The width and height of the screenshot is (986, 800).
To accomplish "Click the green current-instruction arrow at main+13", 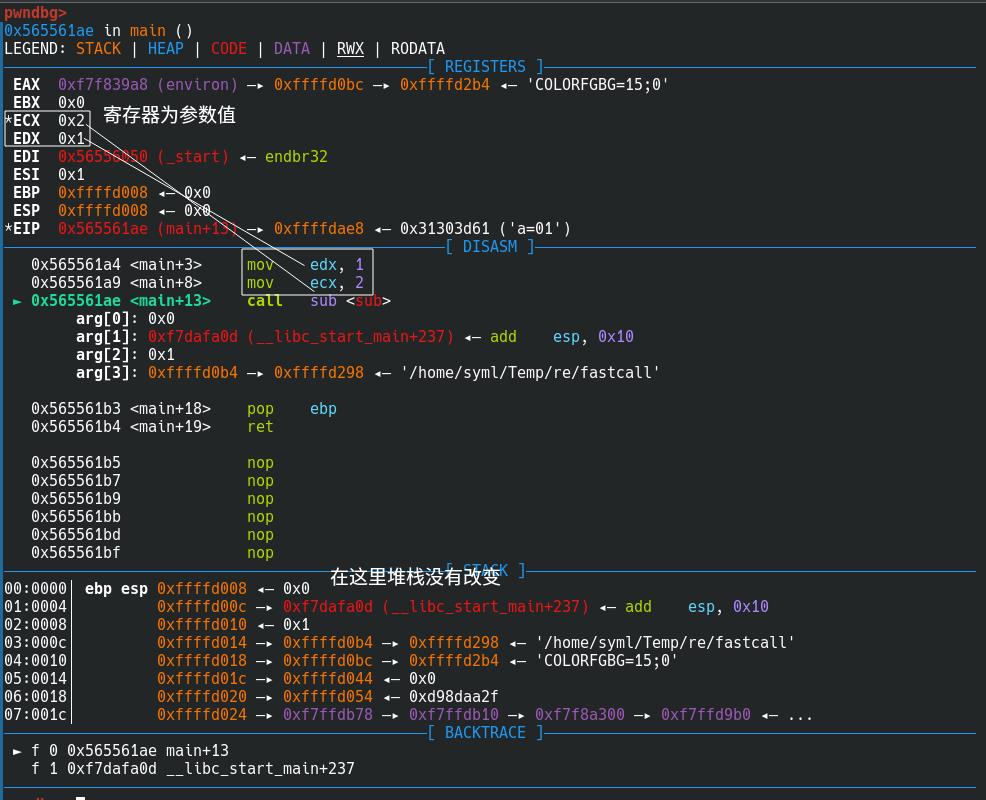I will tap(17, 301).
